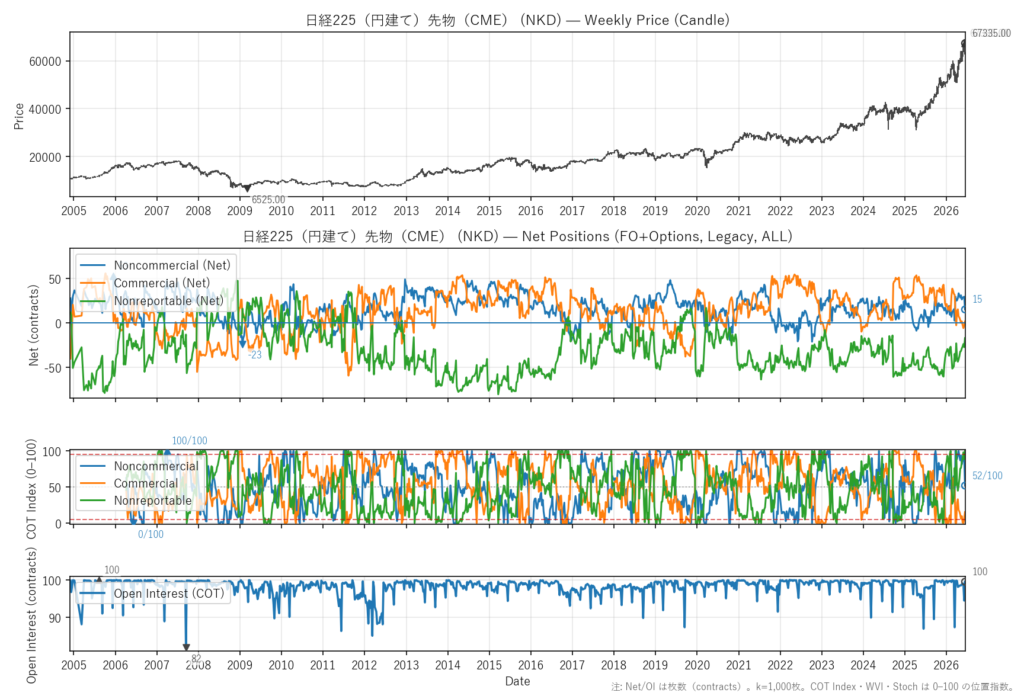Click the 2020 label on bottom date axis
1024x699 pixels.
tap(697, 665)
